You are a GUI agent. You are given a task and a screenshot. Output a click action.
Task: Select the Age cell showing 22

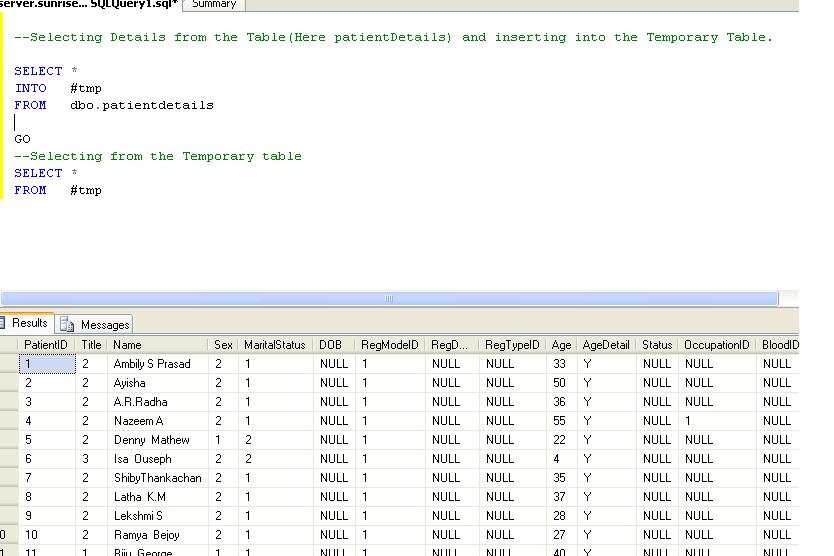[561, 440]
